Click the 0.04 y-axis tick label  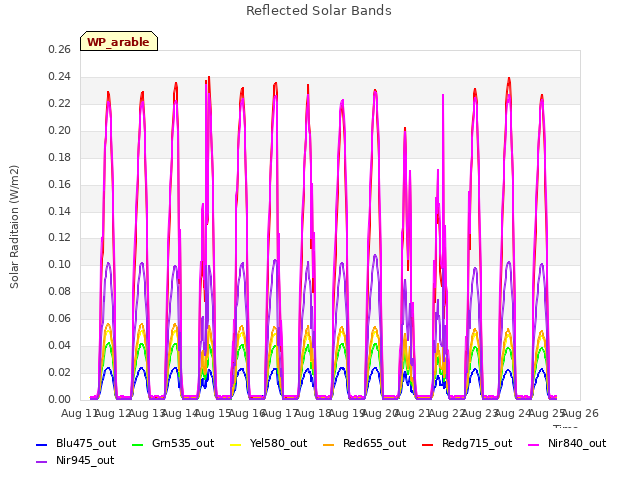60,345
